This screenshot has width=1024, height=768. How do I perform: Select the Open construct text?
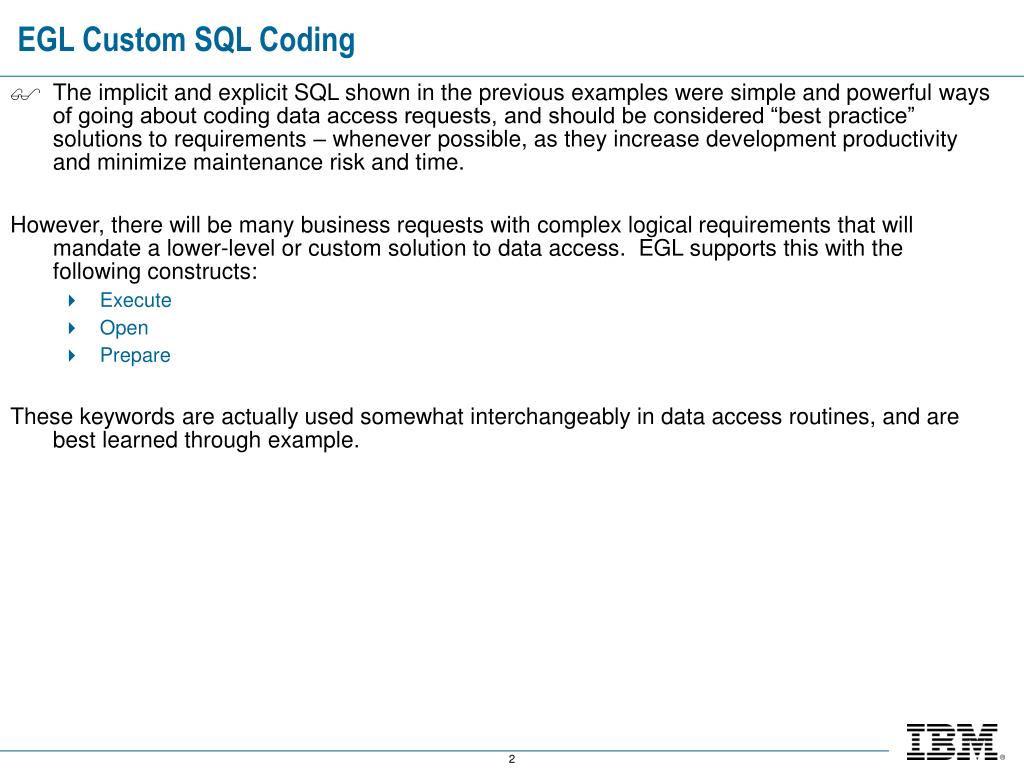[124, 328]
